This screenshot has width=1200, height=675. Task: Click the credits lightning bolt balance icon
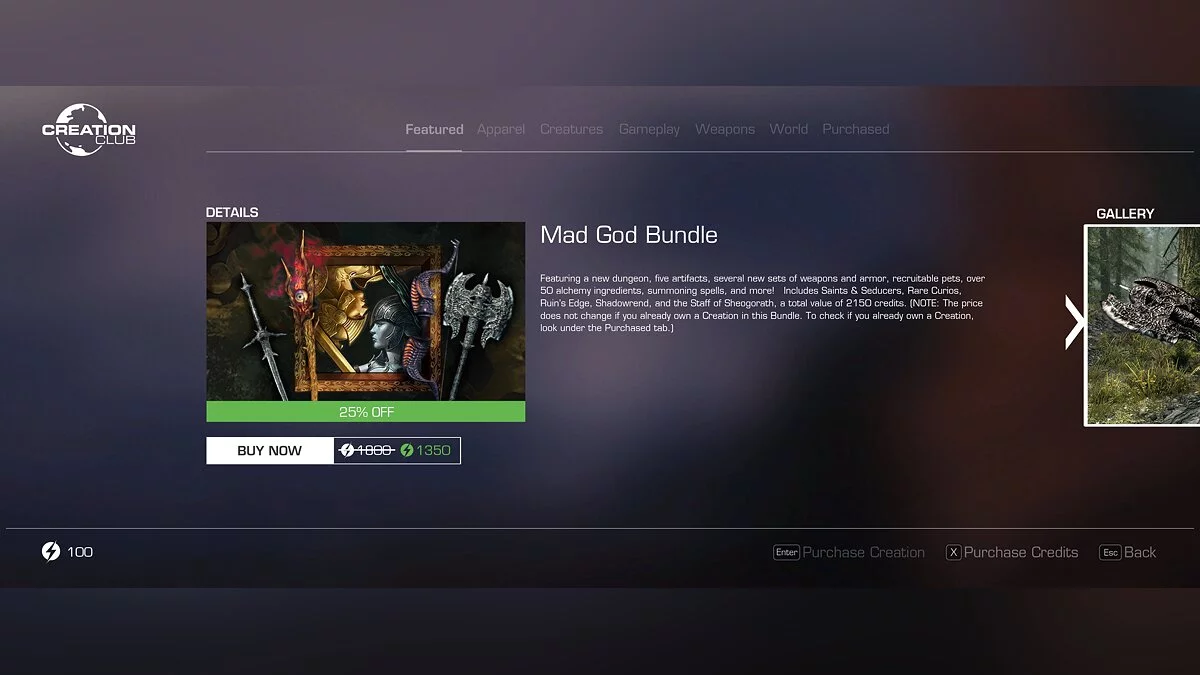[x=51, y=552]
